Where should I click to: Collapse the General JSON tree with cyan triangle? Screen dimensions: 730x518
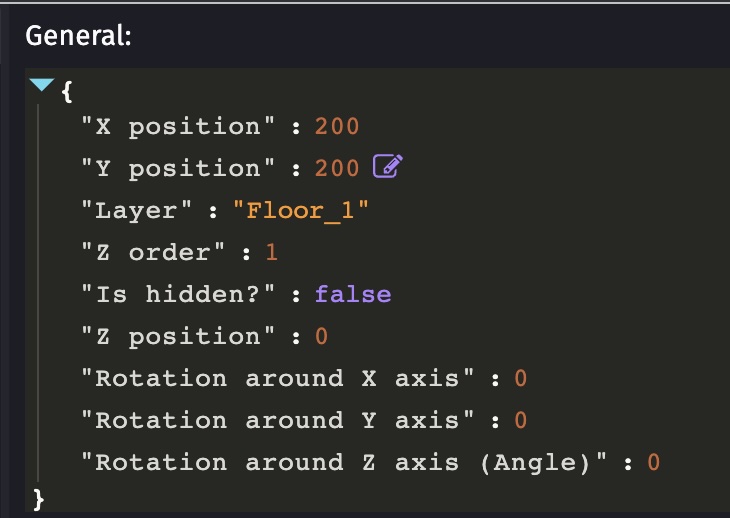pos(42,85)
